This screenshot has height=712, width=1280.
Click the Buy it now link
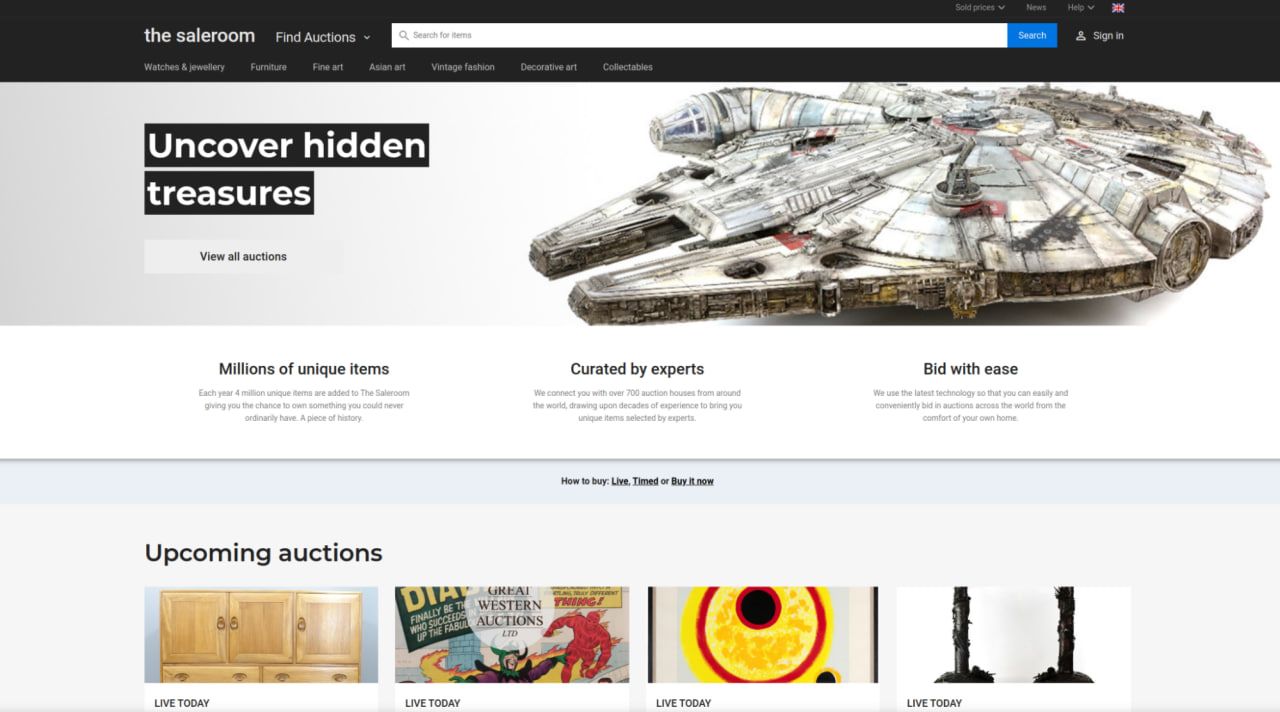tap(692, 481)
